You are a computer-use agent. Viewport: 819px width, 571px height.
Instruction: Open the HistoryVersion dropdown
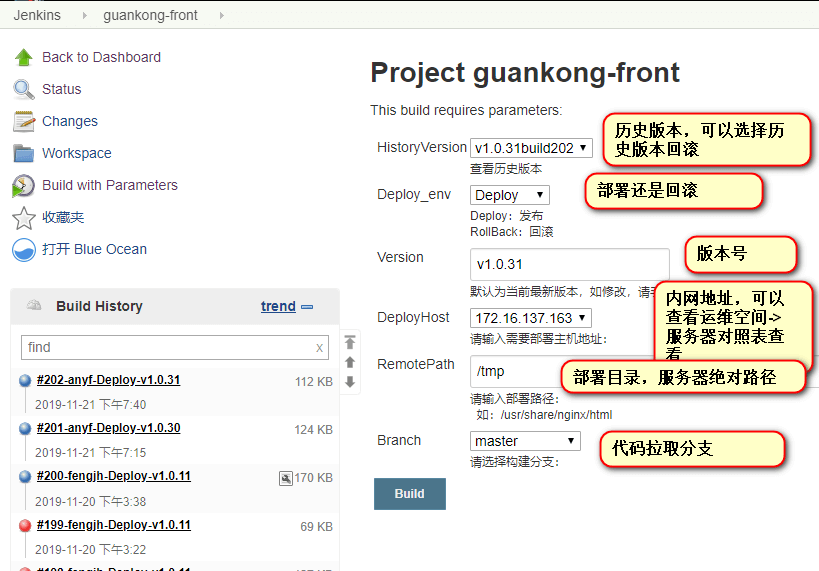531,148
